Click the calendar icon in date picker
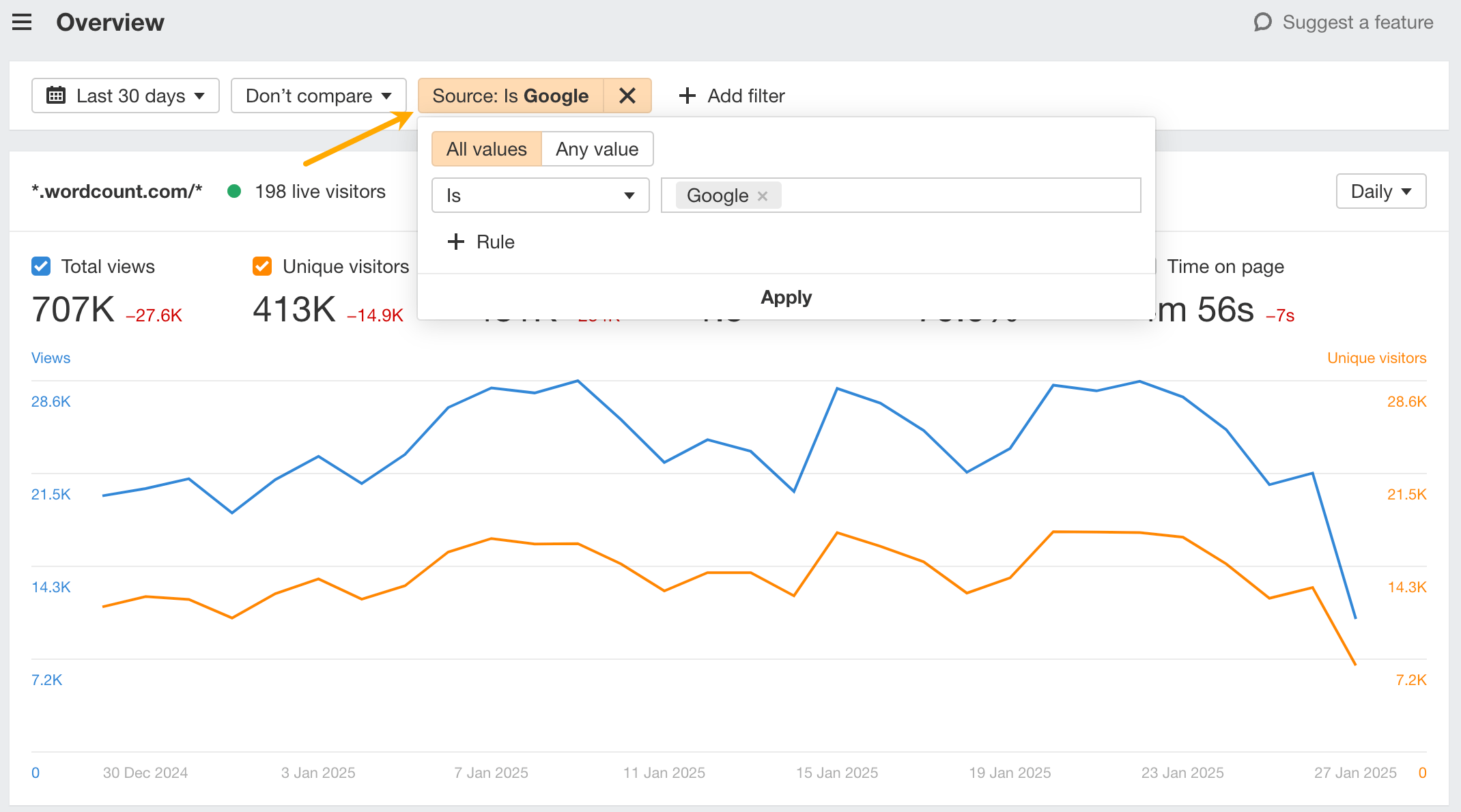Viewport: 1461px width, 812px height. [x=56, y=96]
